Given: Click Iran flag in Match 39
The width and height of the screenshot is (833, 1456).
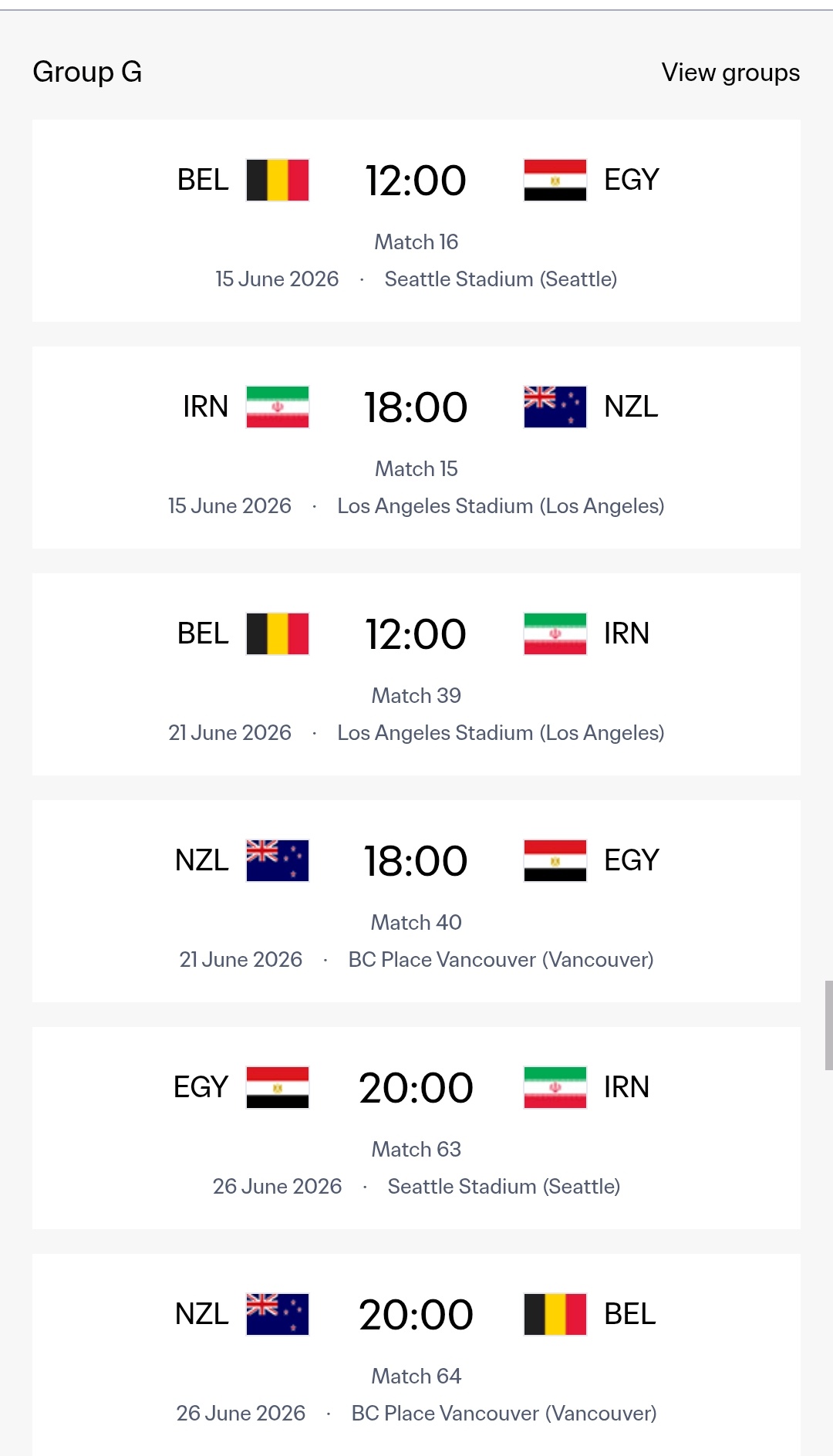Looking at the screenshot, I should [555, 634].
